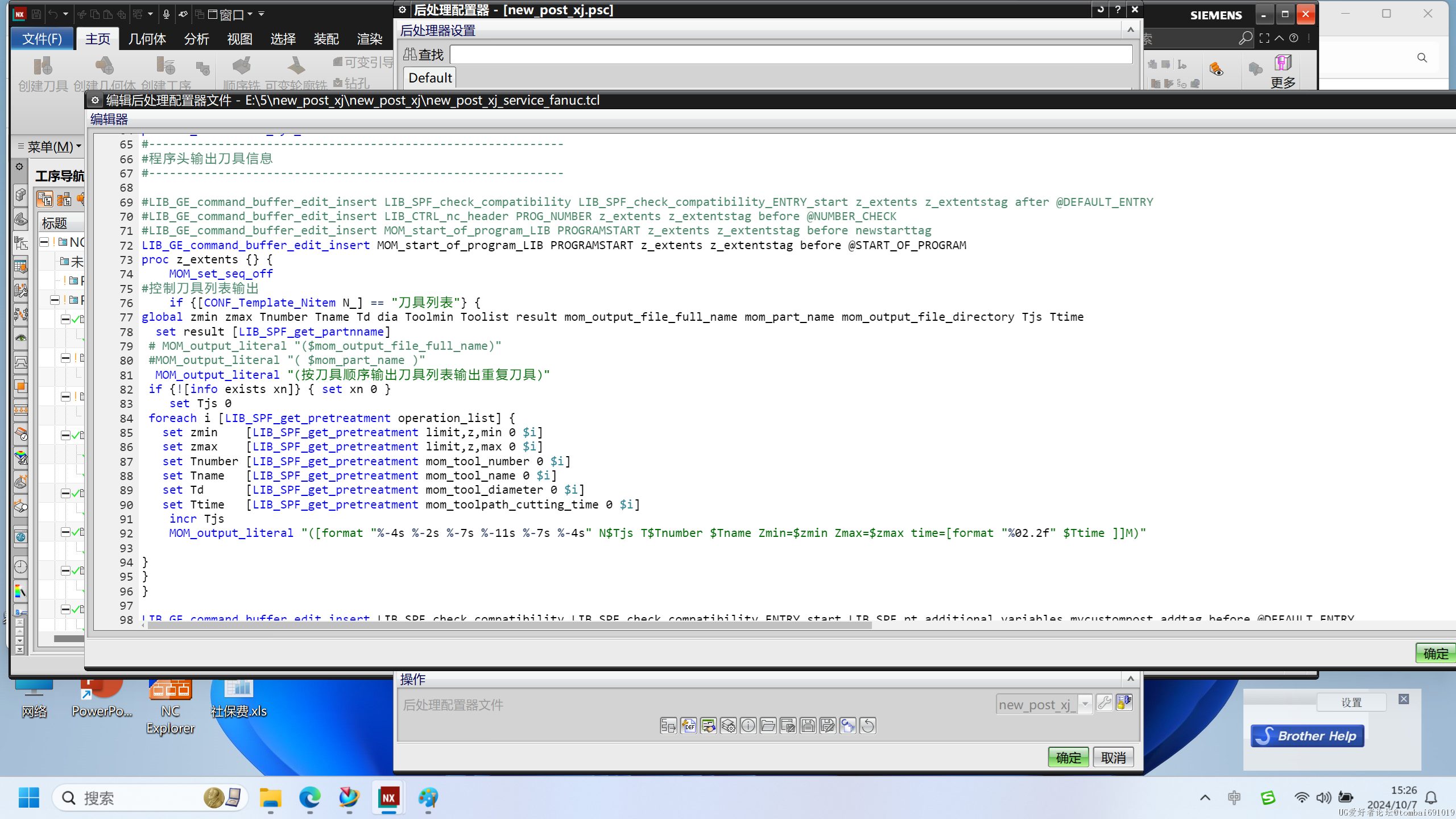Switch to the 主页 ribbon tab

coord(97,39)
